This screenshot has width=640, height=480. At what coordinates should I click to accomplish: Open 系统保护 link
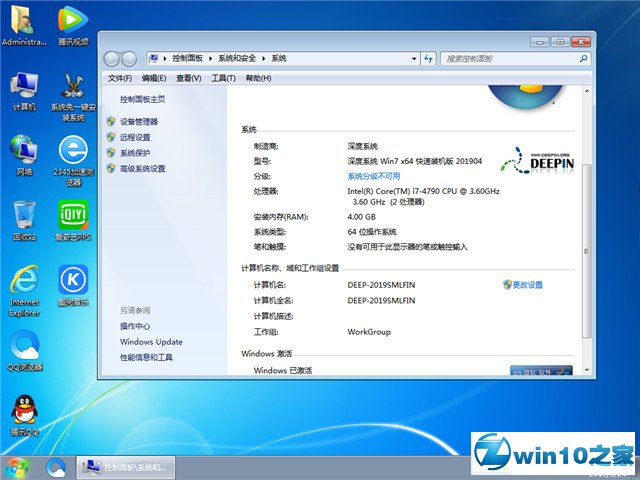point(135,153)
